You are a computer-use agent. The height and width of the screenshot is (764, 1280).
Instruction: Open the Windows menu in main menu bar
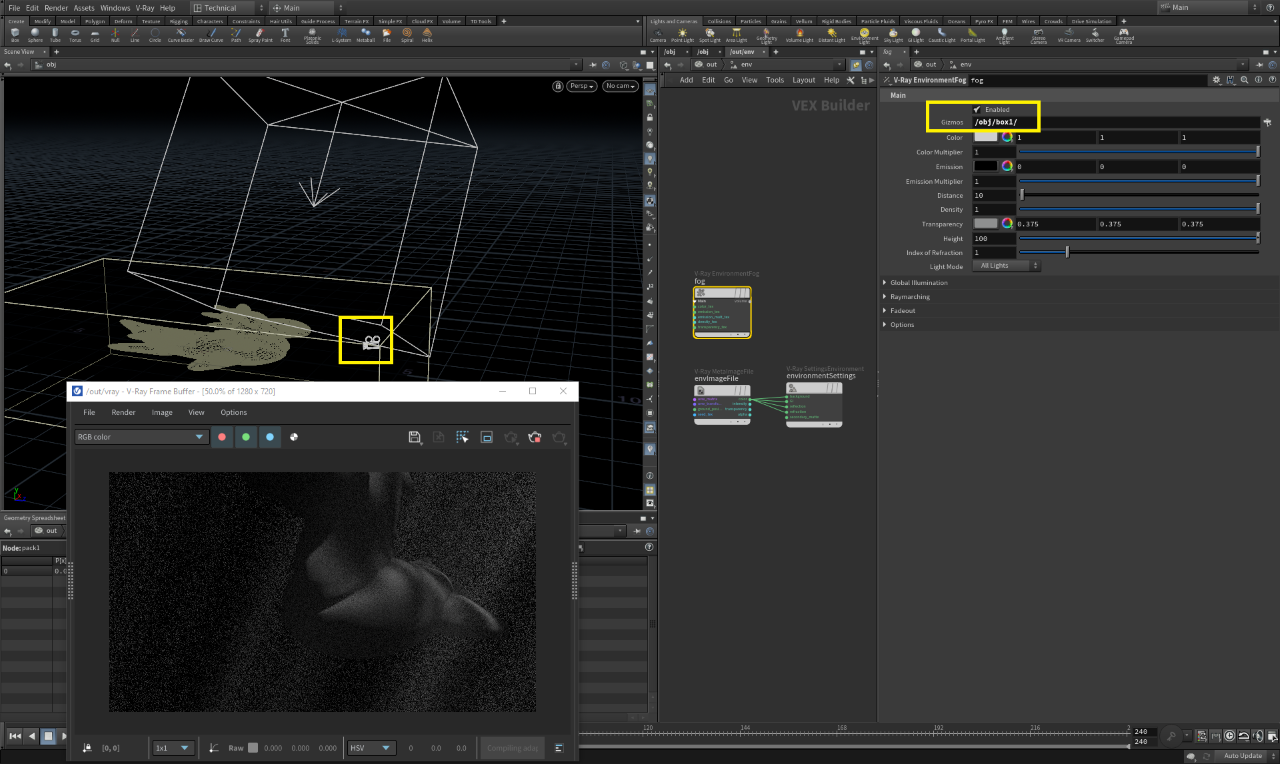point(115,7)
